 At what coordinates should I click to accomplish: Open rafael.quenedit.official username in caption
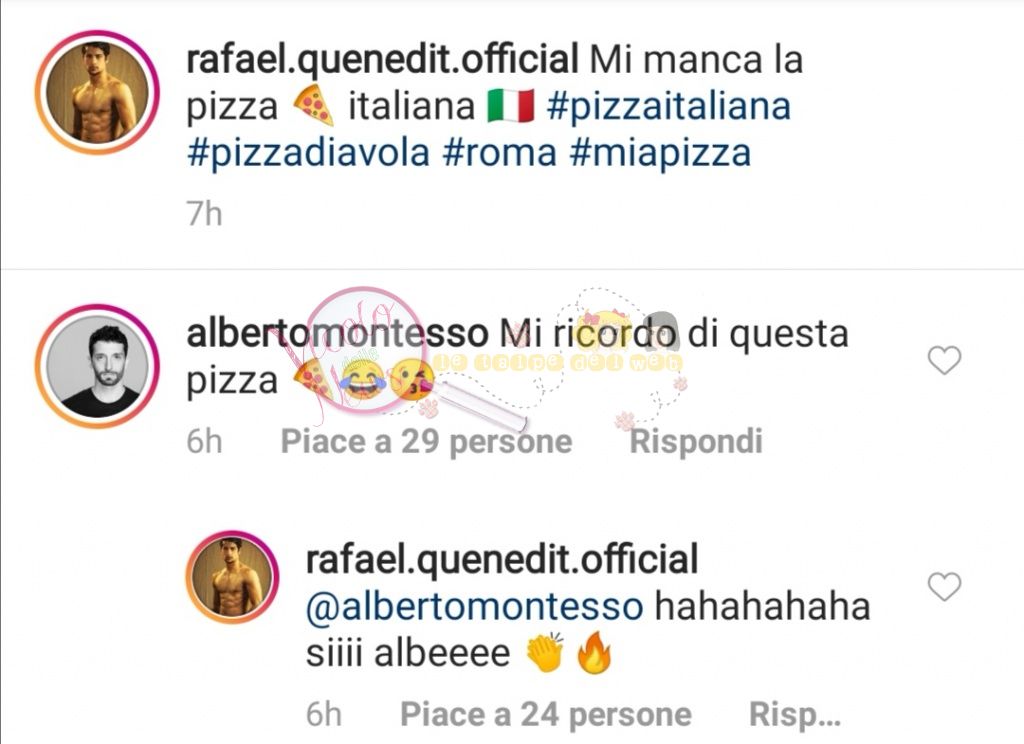click(383, 59)
